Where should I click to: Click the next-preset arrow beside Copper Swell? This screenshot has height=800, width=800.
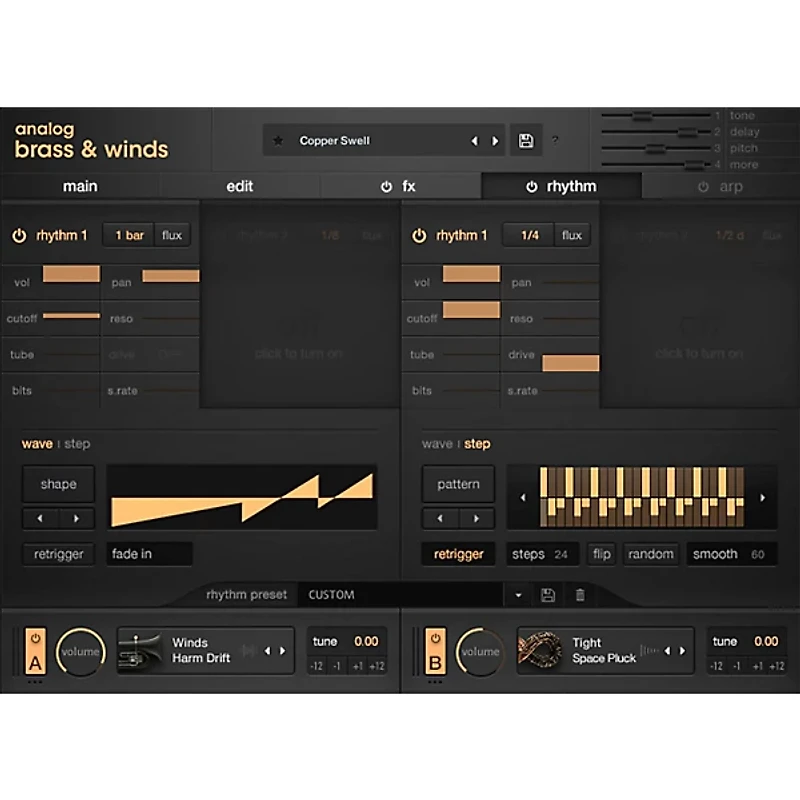point(495,140)
